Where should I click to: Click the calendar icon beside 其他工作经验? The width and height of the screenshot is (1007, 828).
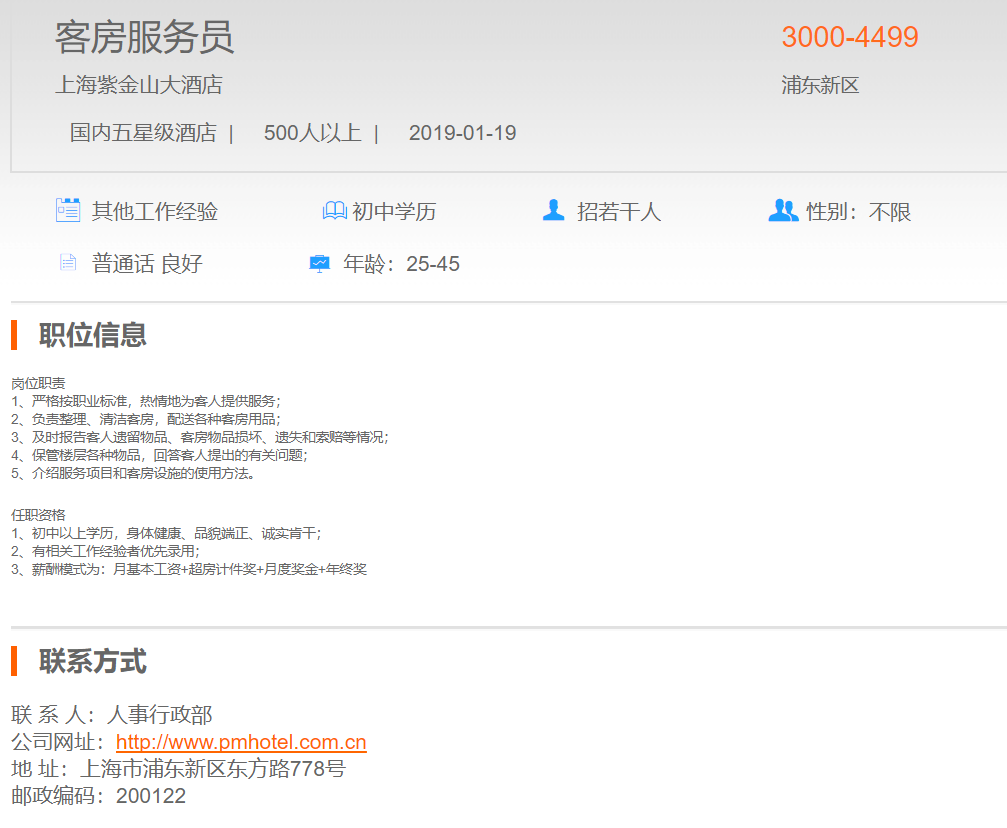67,211
